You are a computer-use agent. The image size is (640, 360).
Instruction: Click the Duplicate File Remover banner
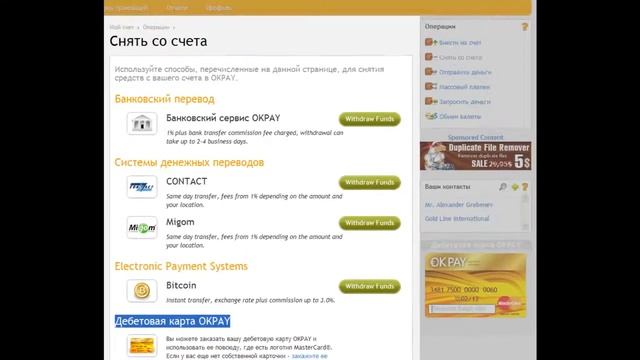(x=476, y=156)
